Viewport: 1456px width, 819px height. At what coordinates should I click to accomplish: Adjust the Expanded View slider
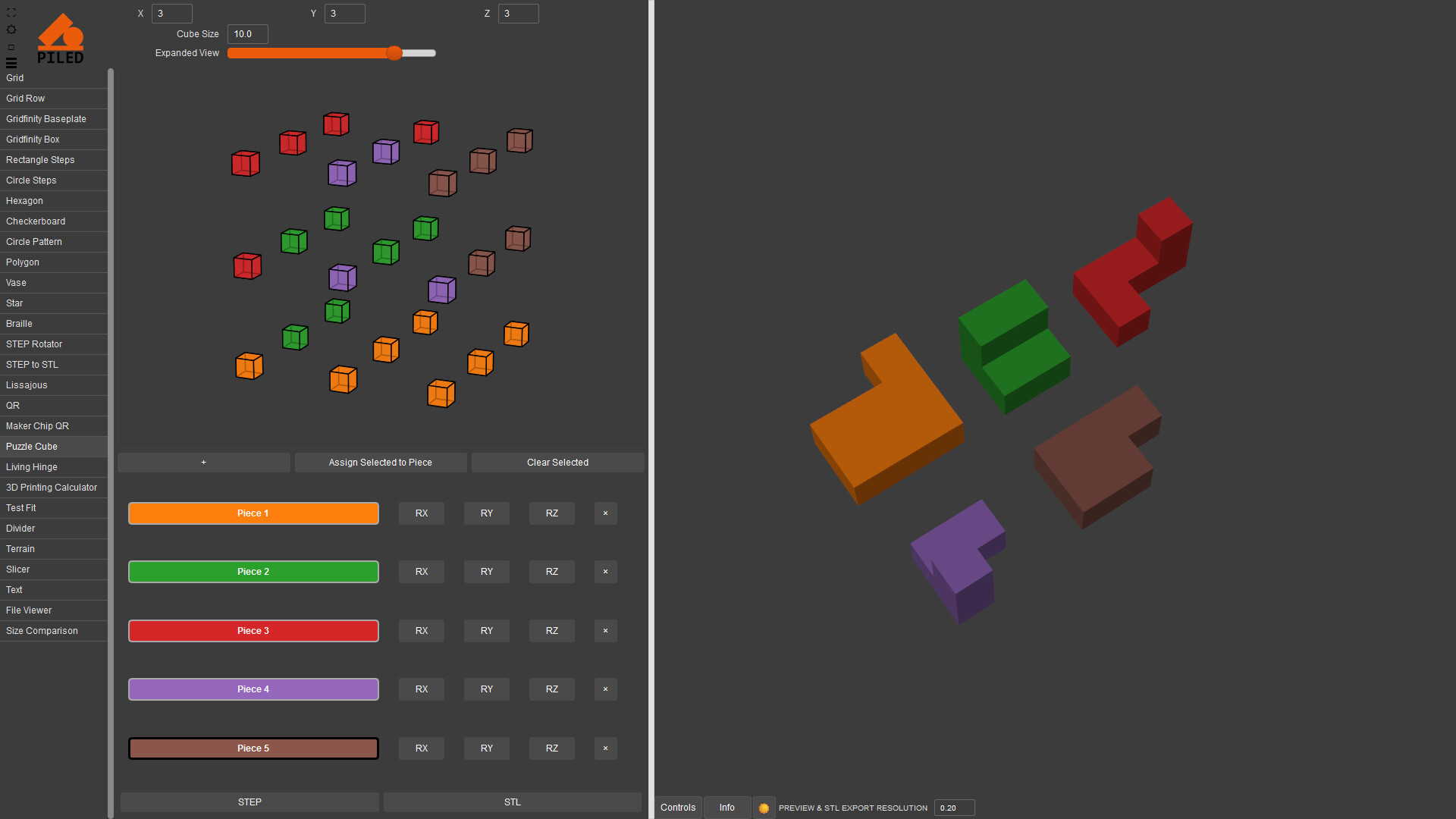[x=394, y=53]
